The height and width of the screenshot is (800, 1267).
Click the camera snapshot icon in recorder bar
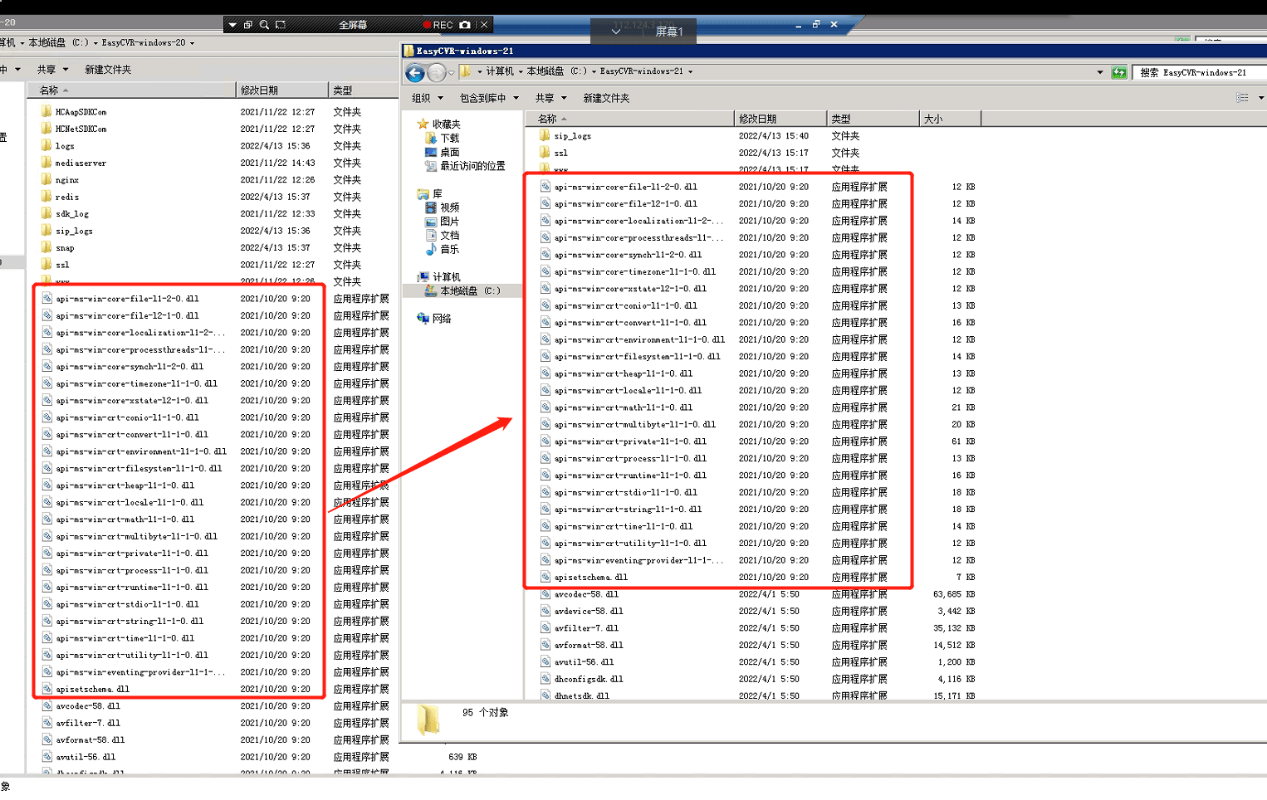pos(465,24)
